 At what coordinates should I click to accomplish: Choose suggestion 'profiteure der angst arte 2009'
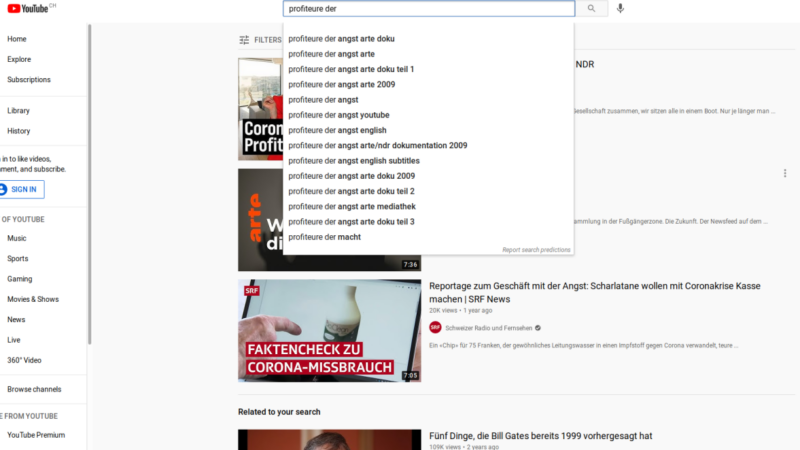coord(429,85)
